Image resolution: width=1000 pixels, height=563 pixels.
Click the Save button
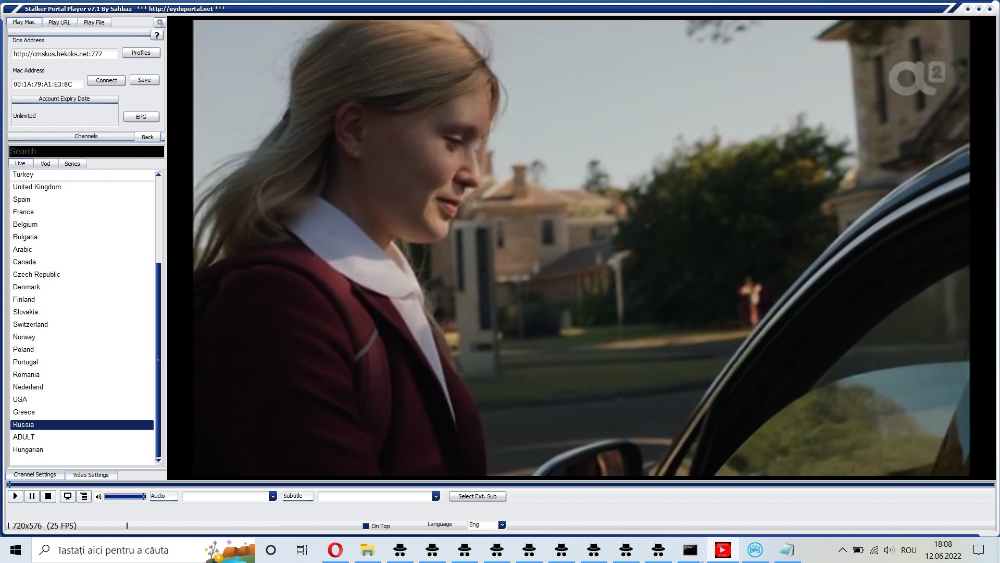[x=144, y=80]
